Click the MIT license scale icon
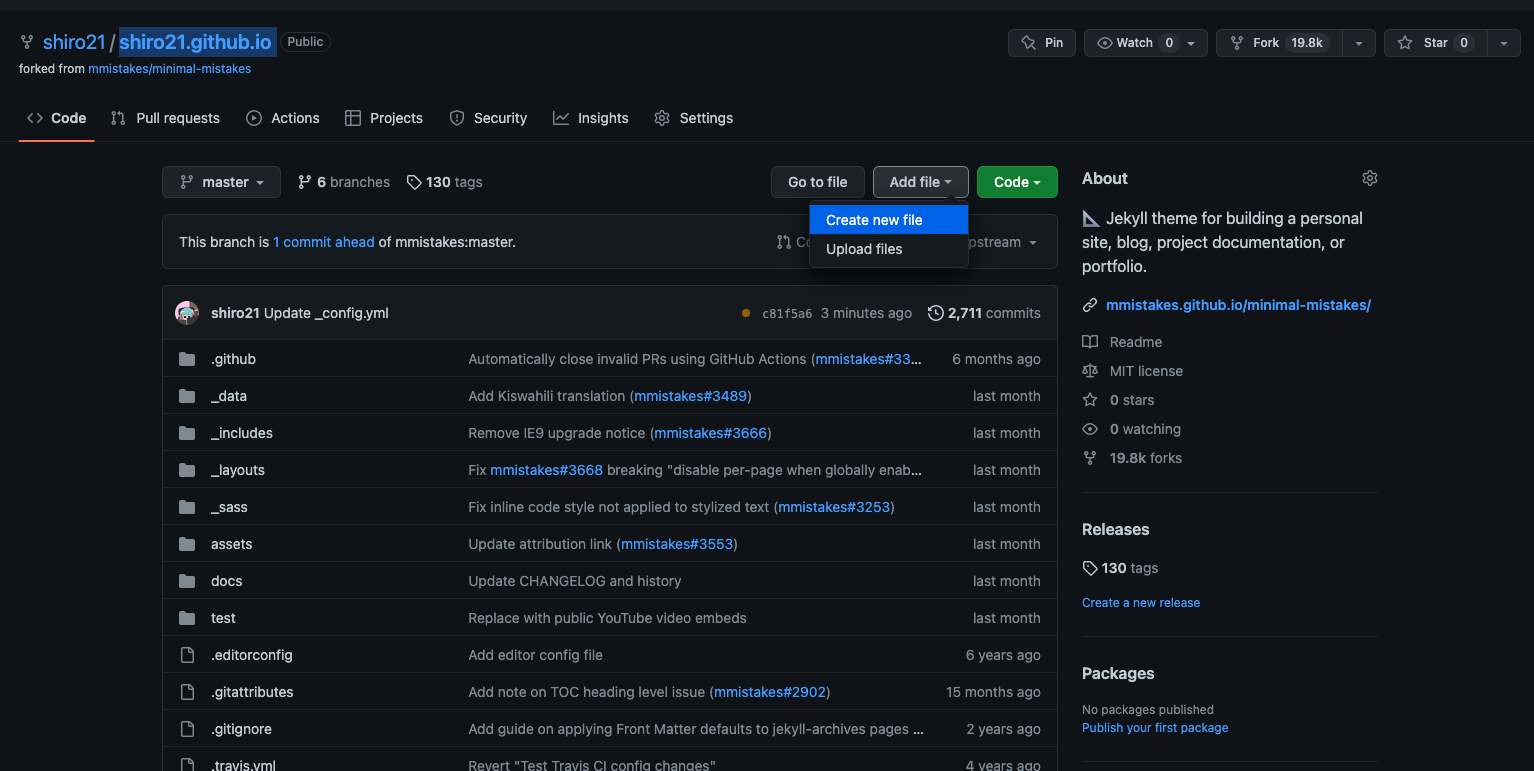Image resolution: width=1534 pixels, height=771 pixels. pyautogui.click(x=1090, y=371)
